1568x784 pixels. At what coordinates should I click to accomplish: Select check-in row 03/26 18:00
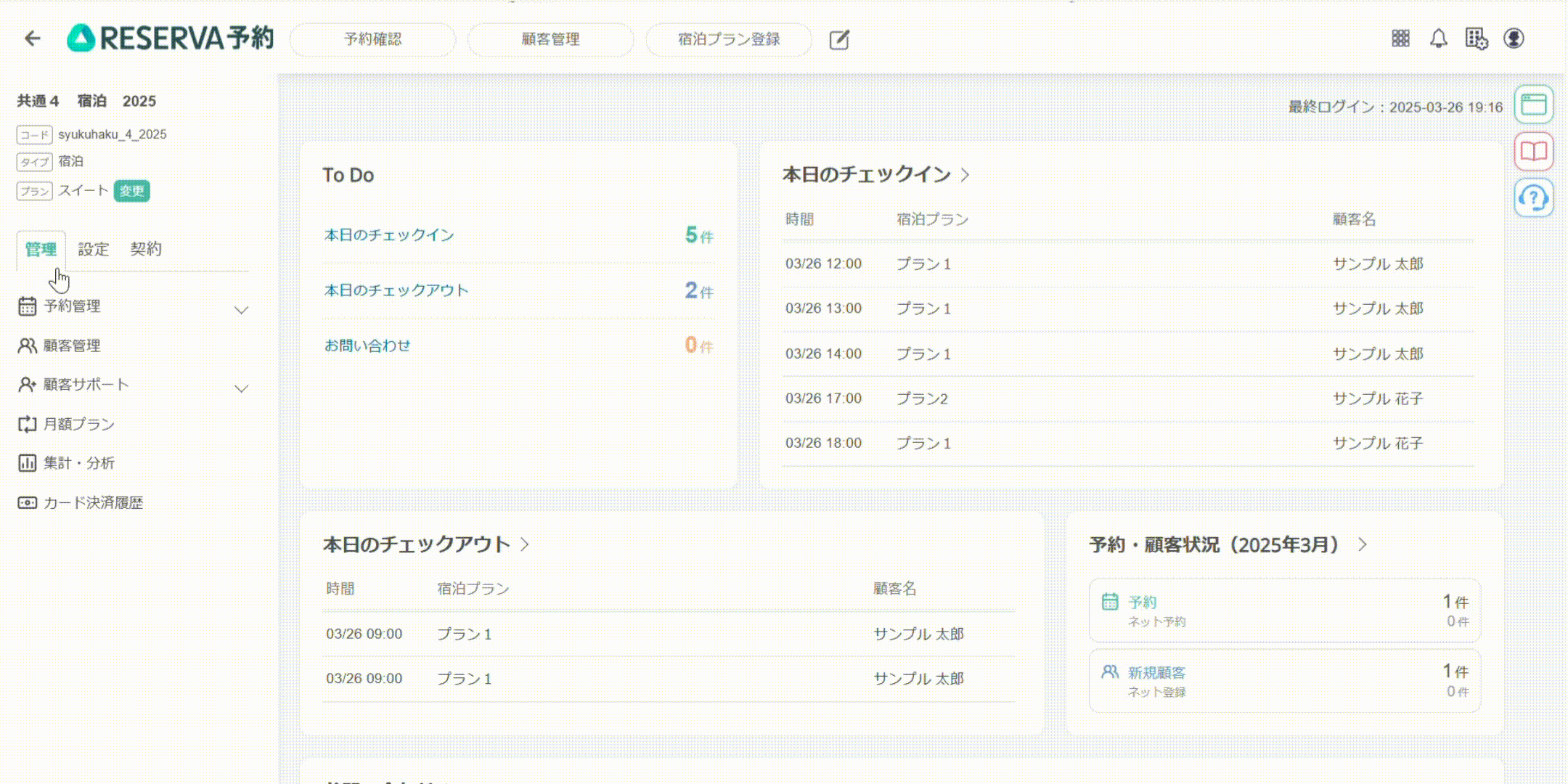(x=1128, y=444)
